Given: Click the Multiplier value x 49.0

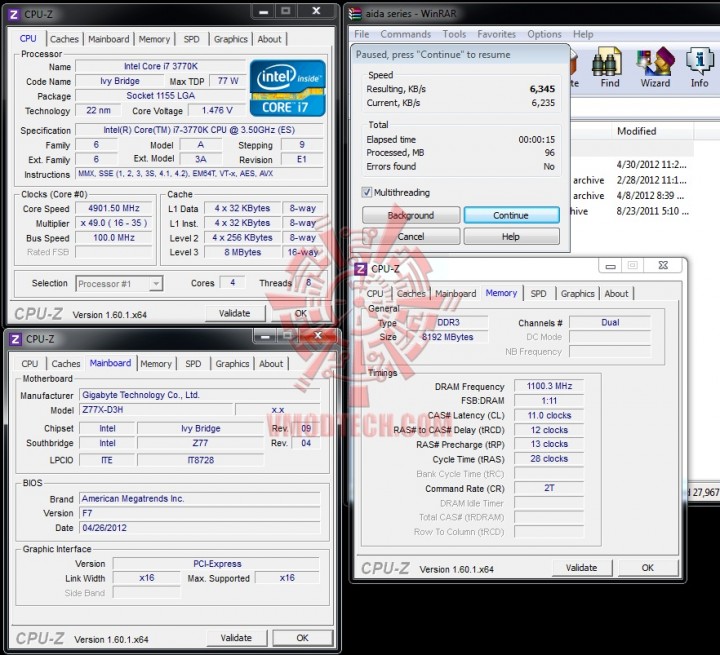Looking at the screenshot, I should [114, 223].
